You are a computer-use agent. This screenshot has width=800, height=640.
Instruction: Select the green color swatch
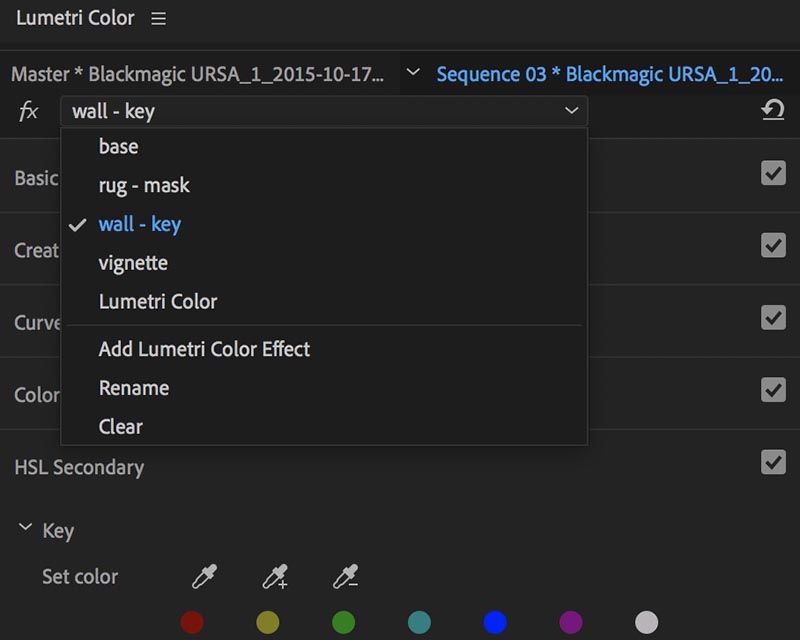343,623
